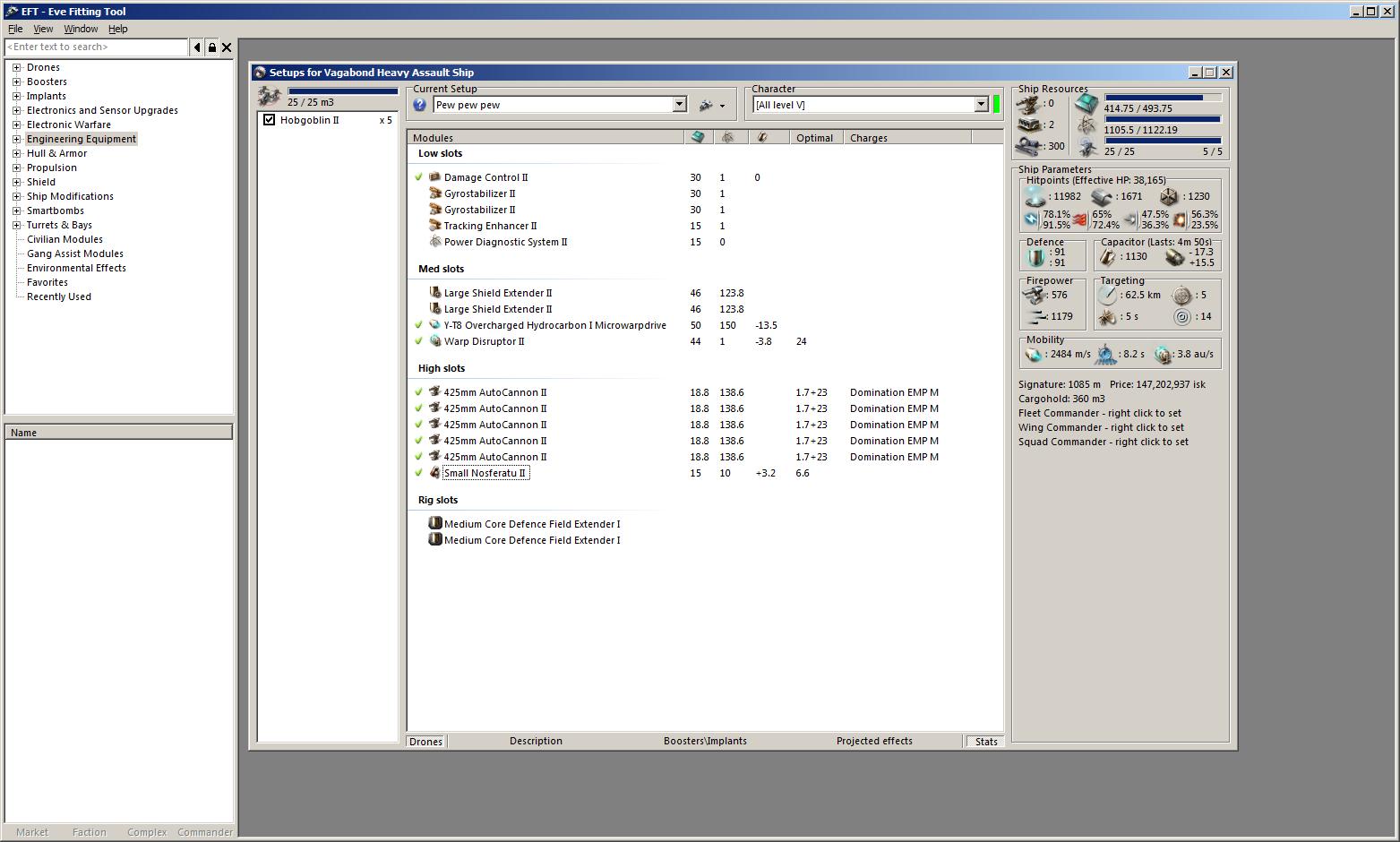This screenshot has height=842, width=1400.
Task: Click the sensor strength icon showing 14
Action: pyautogui.click(x=1182, y=317)
